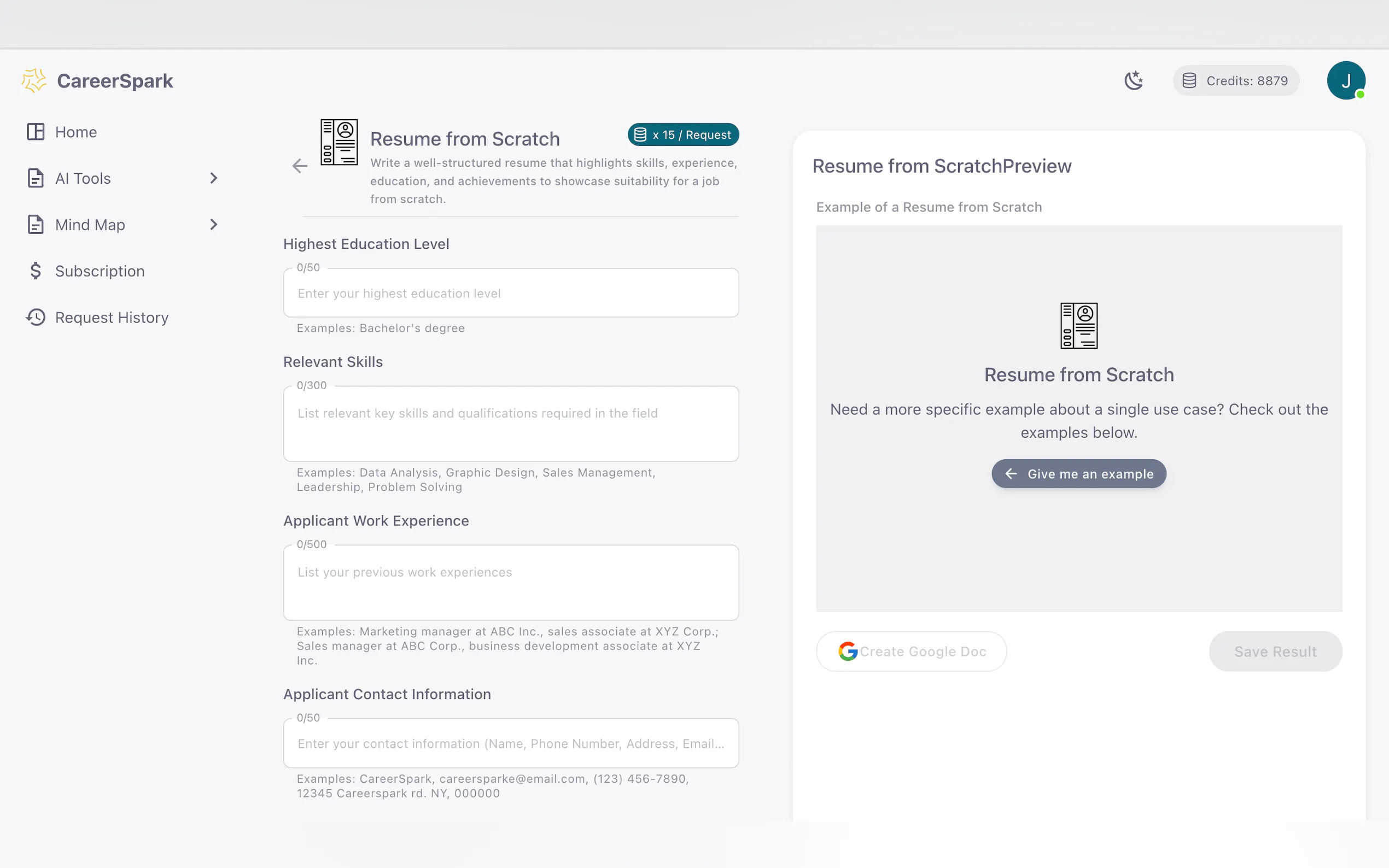Click the Home sidebar icon

[x=36, y=132]
